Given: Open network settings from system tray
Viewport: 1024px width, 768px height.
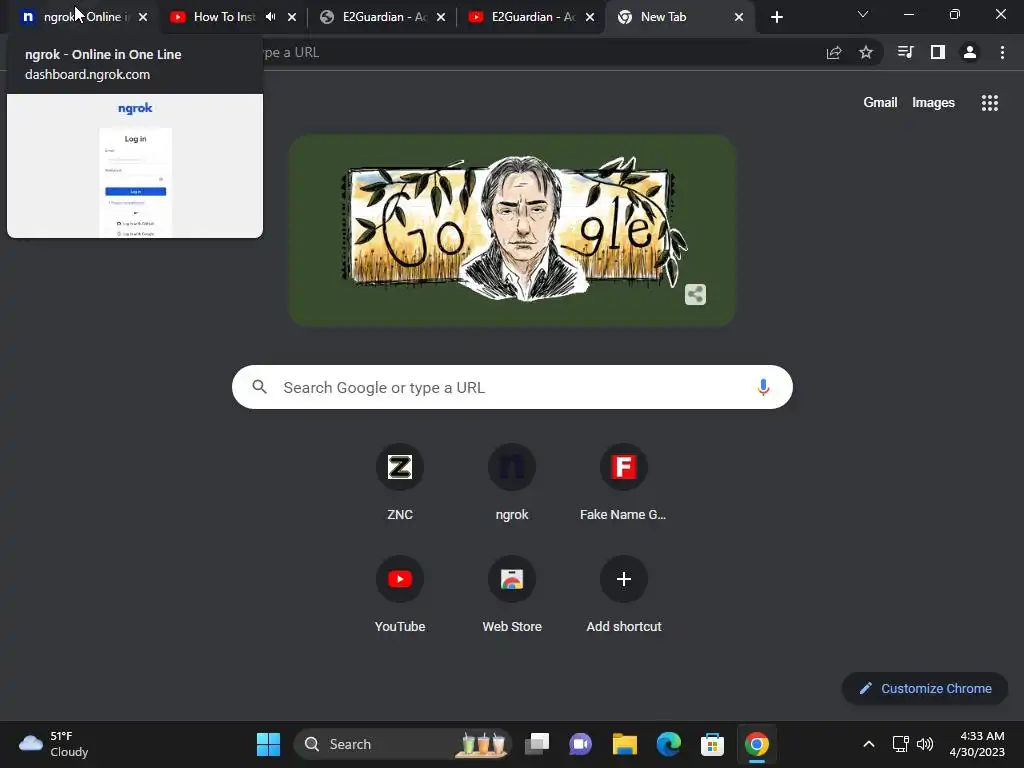Looking at the screenshot, I should pyautogui.click(x=901, y=744).
